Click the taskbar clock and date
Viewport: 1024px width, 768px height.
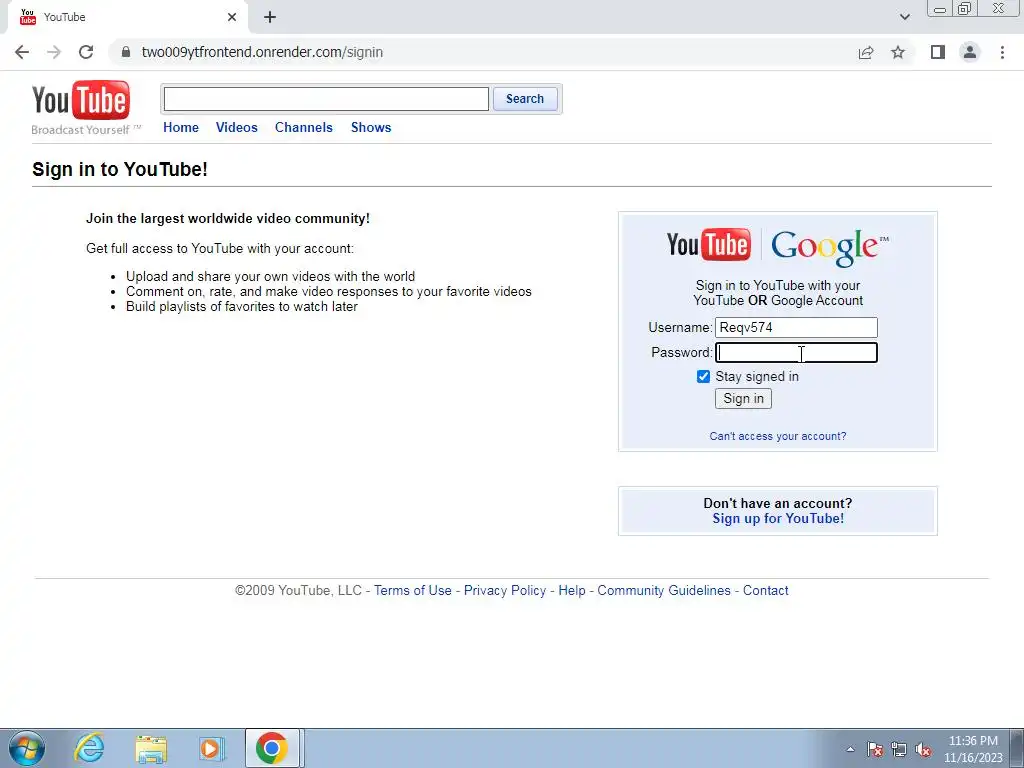(x=973, y=749)
